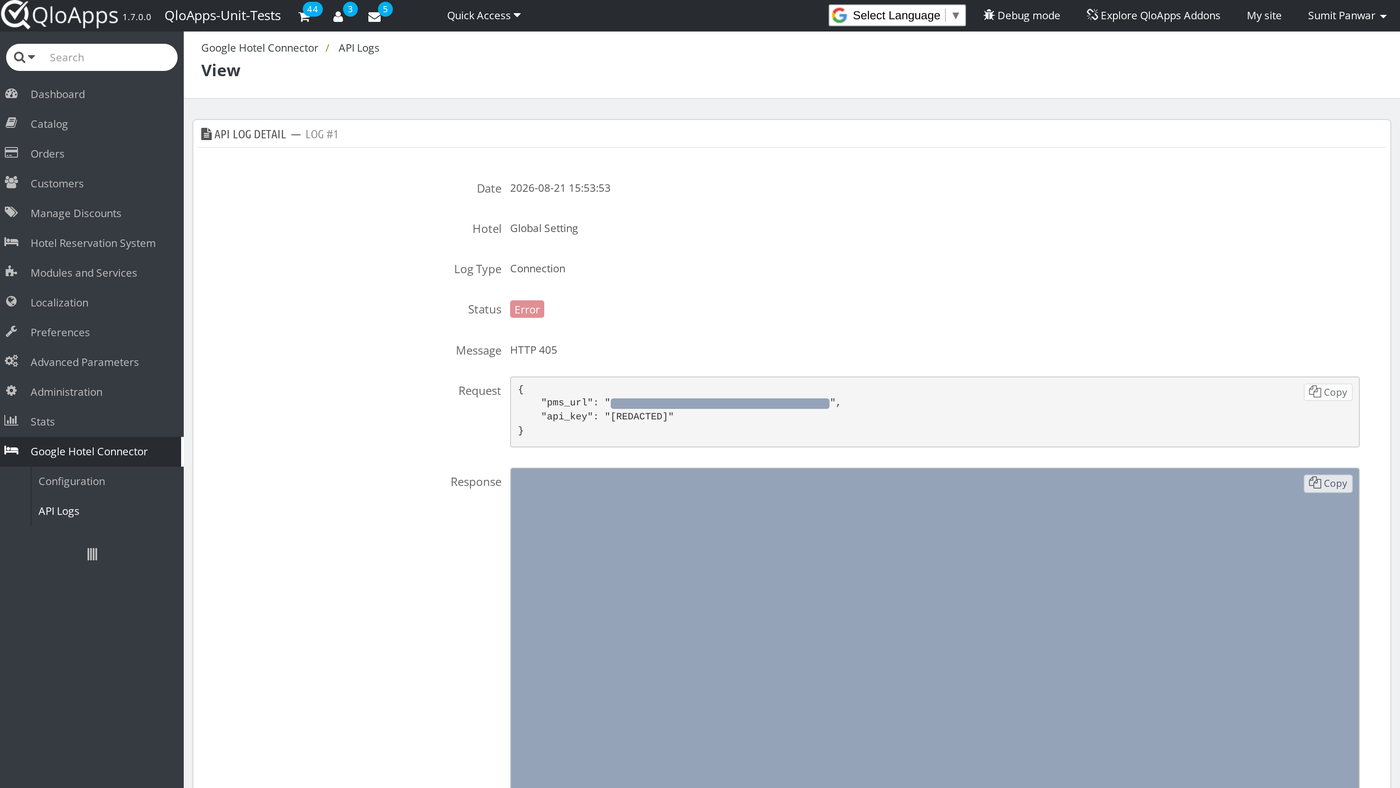This screenshot has height=788, width=1400.
Task: Click the Customers people icon
Action: (12, 183)
